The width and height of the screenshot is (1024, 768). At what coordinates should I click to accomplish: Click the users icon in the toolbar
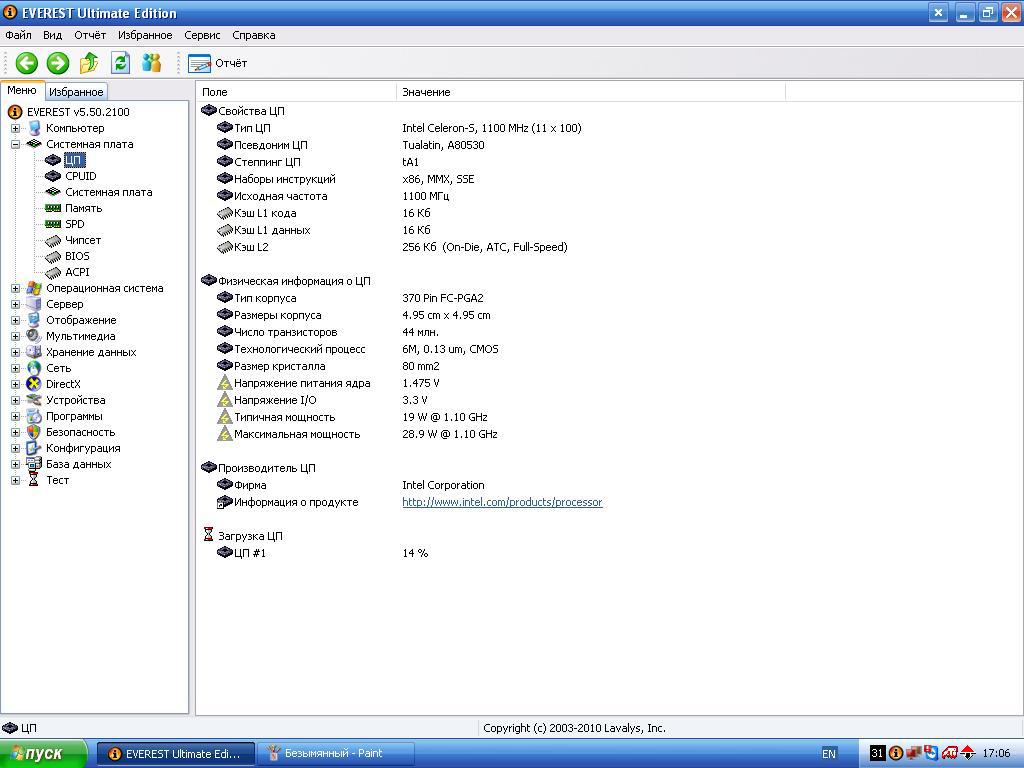click(152, 63)
